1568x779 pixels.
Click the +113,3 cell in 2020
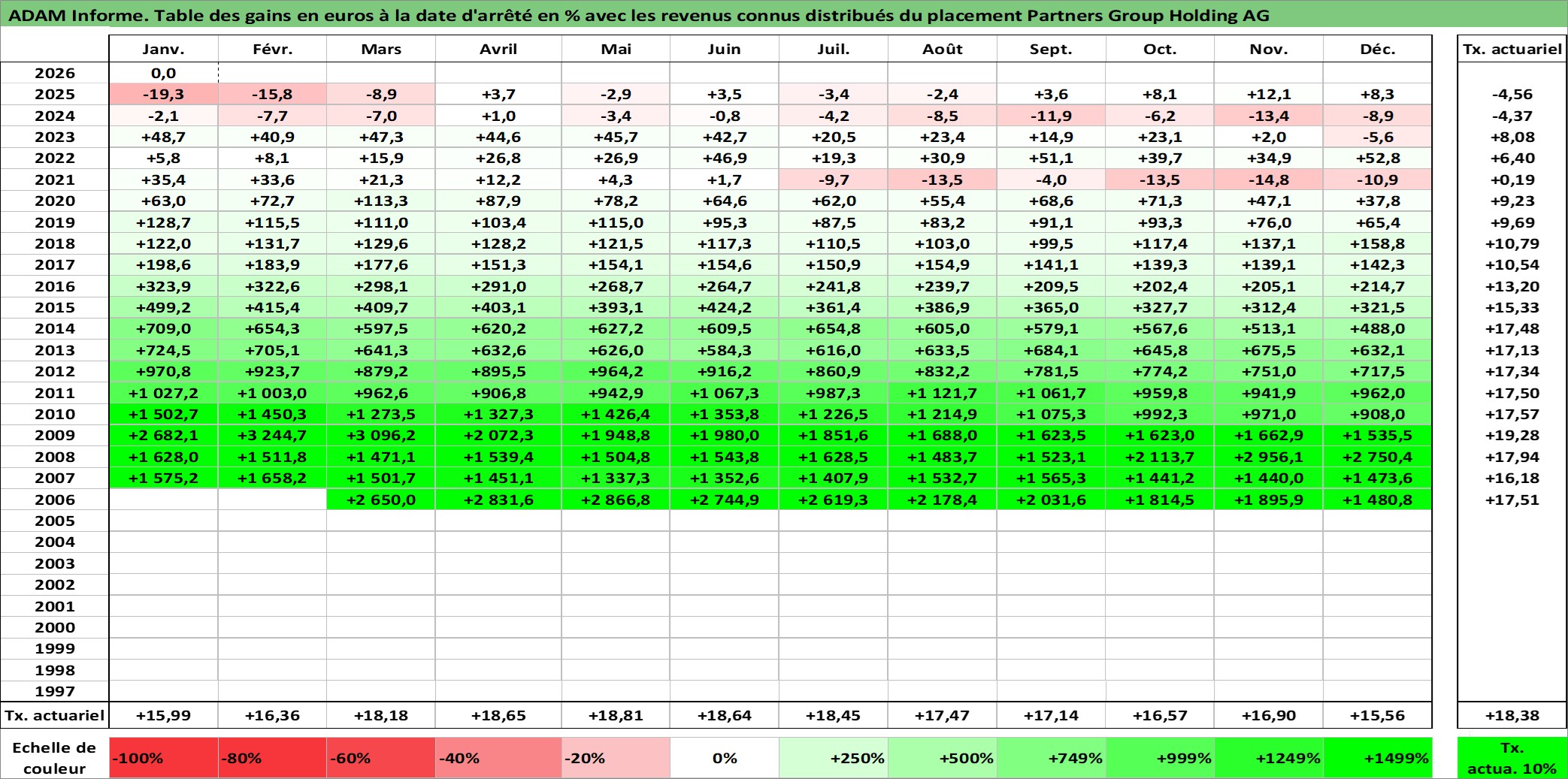pyautogui.click(x=381, y=201)
